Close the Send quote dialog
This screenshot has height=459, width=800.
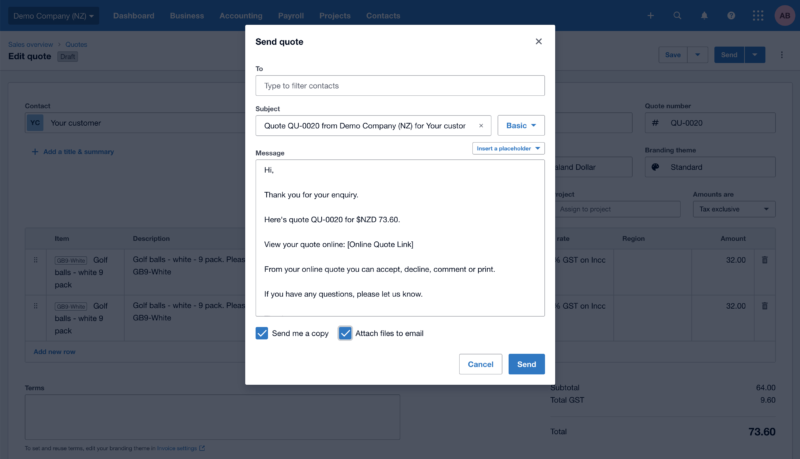click(538, 41)
